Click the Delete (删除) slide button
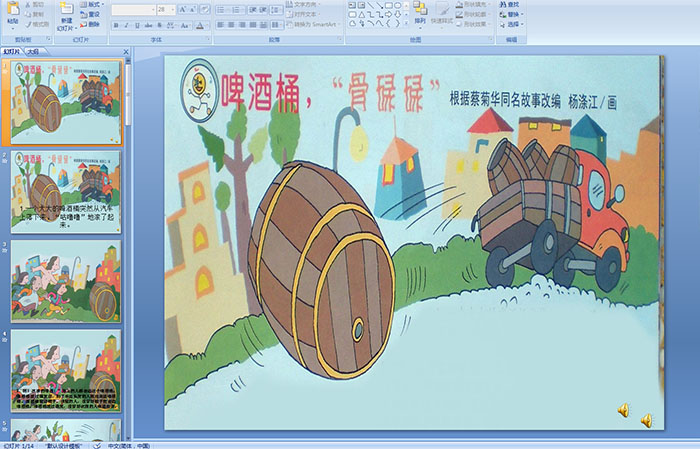 tap(90, 25)
